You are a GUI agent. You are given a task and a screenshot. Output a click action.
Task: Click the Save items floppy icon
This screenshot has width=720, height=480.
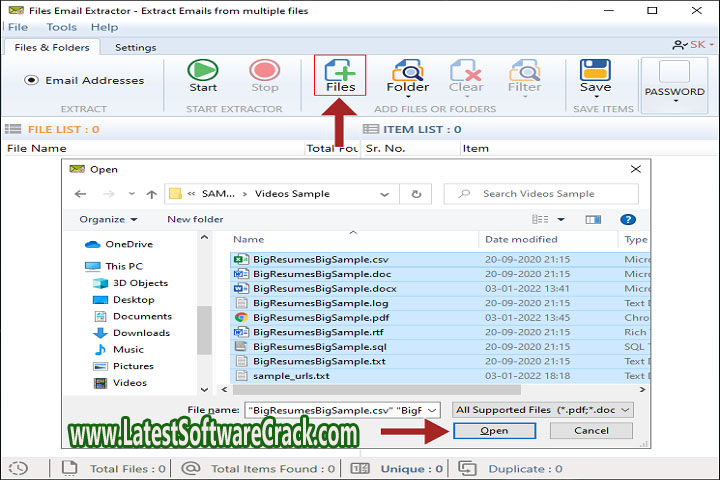tap(595, 70)
